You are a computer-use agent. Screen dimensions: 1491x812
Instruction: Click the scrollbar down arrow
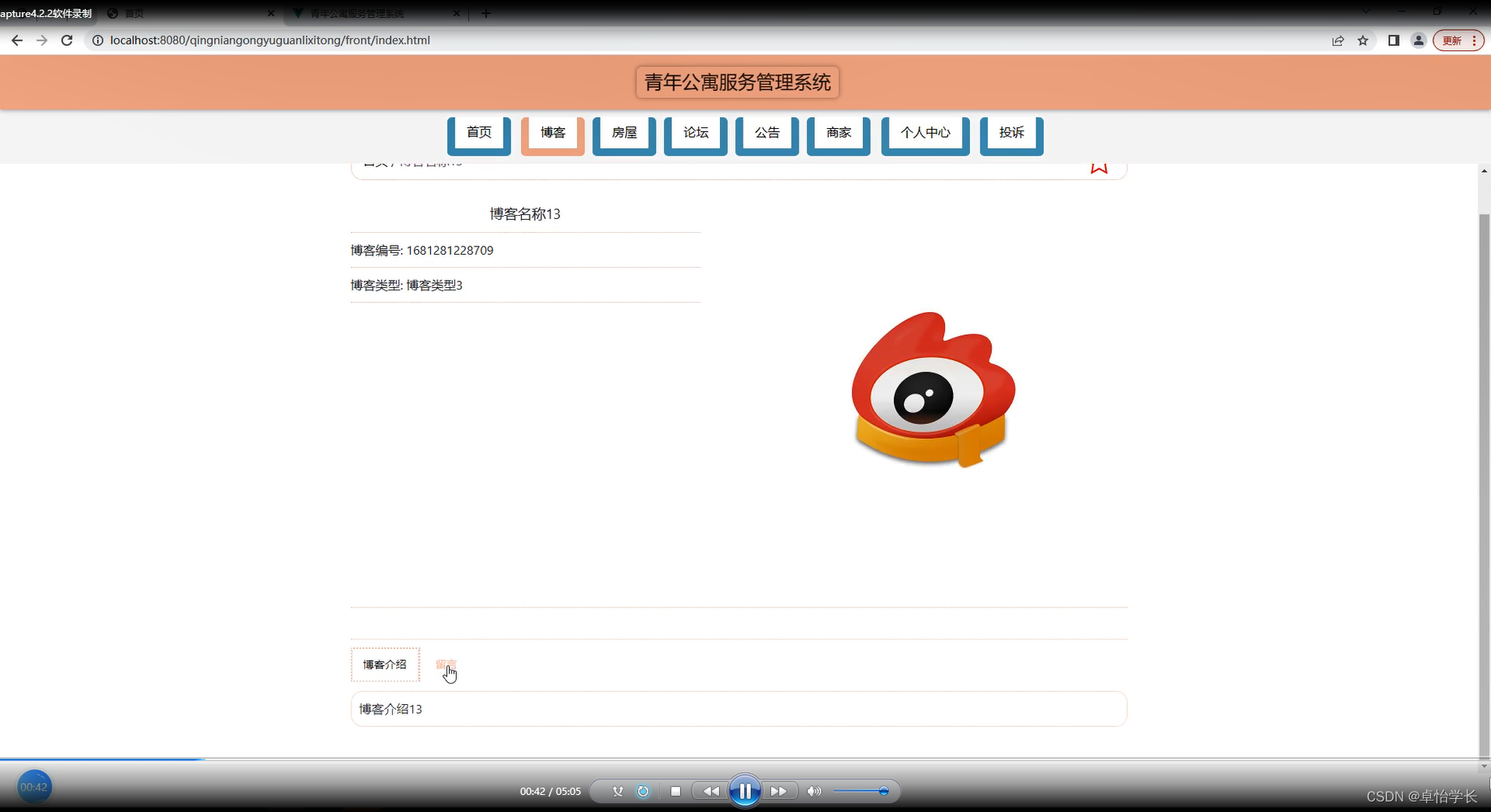(x=1485, y=766)
